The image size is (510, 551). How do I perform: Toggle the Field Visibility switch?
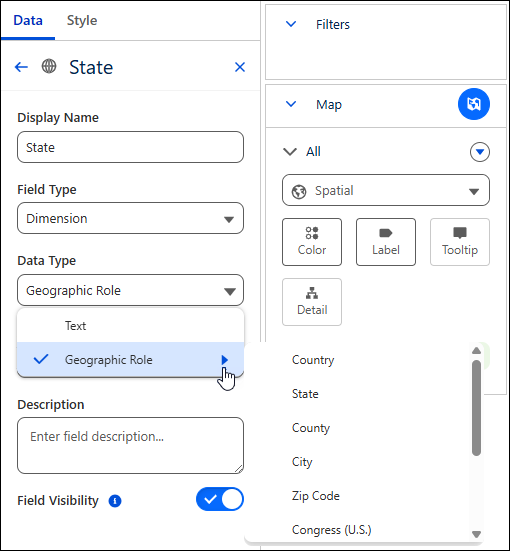coord(220,499)
